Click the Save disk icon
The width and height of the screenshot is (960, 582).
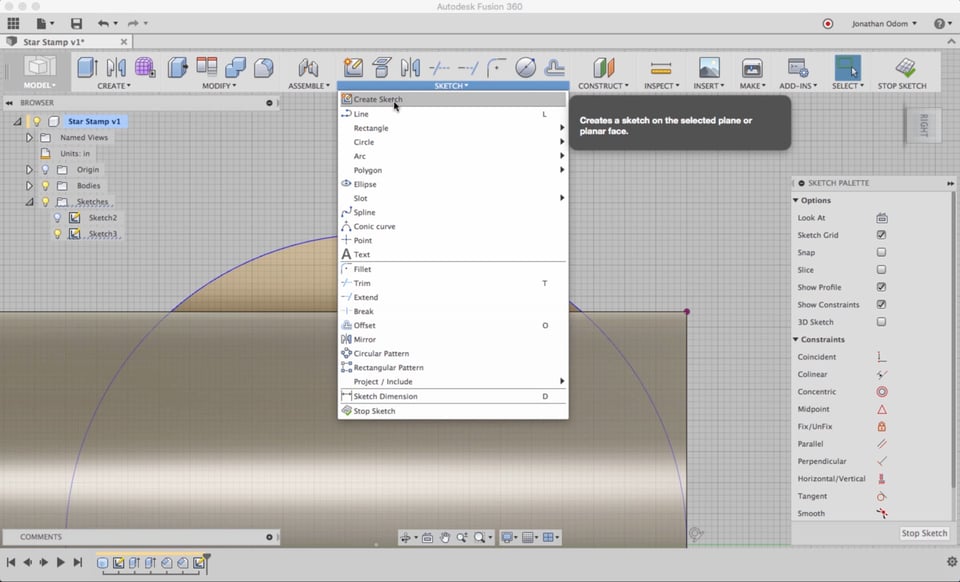click(x=76, y=23)
